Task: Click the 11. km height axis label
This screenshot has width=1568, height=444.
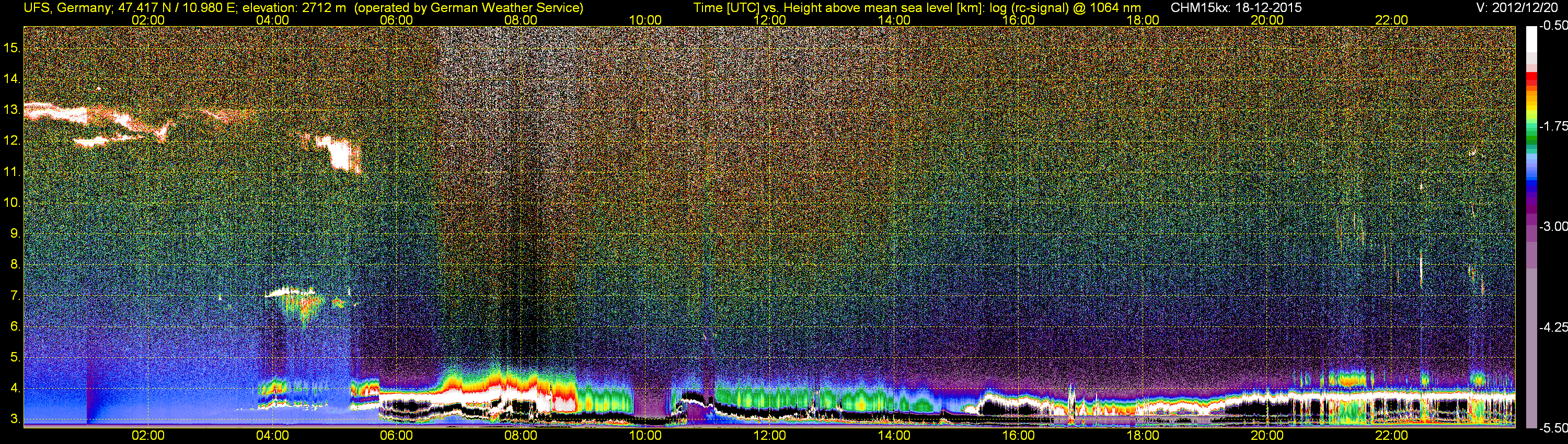Action: 12,171
